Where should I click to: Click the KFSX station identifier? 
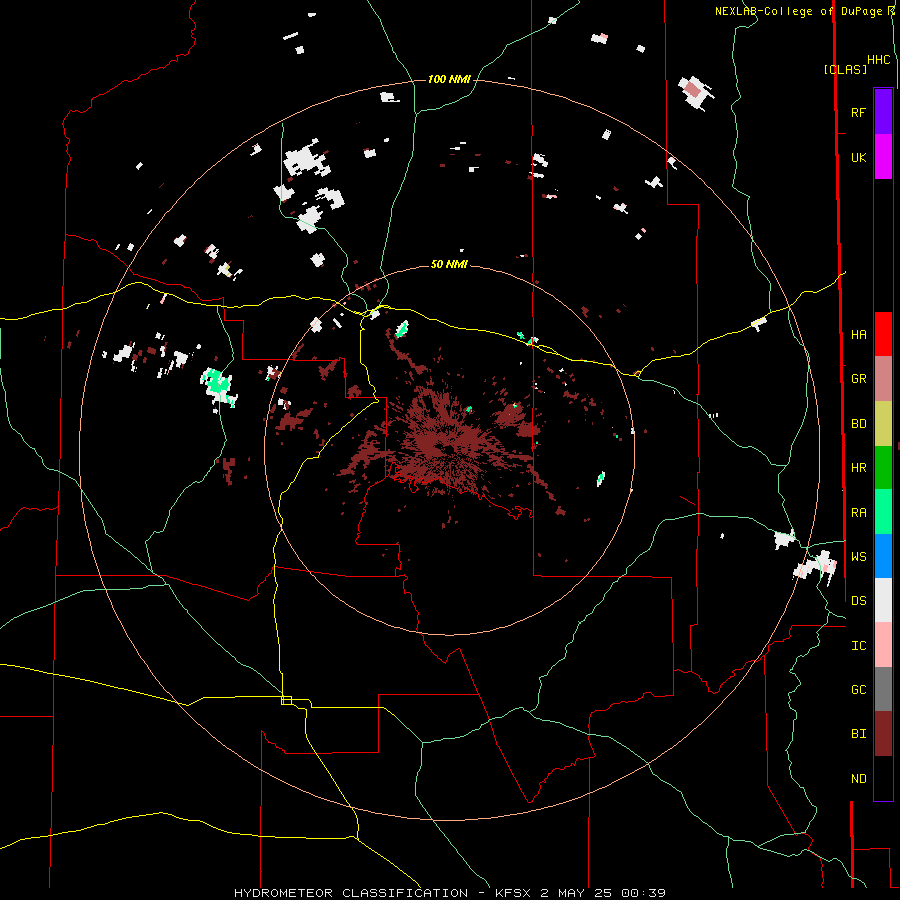pos(515,893)
